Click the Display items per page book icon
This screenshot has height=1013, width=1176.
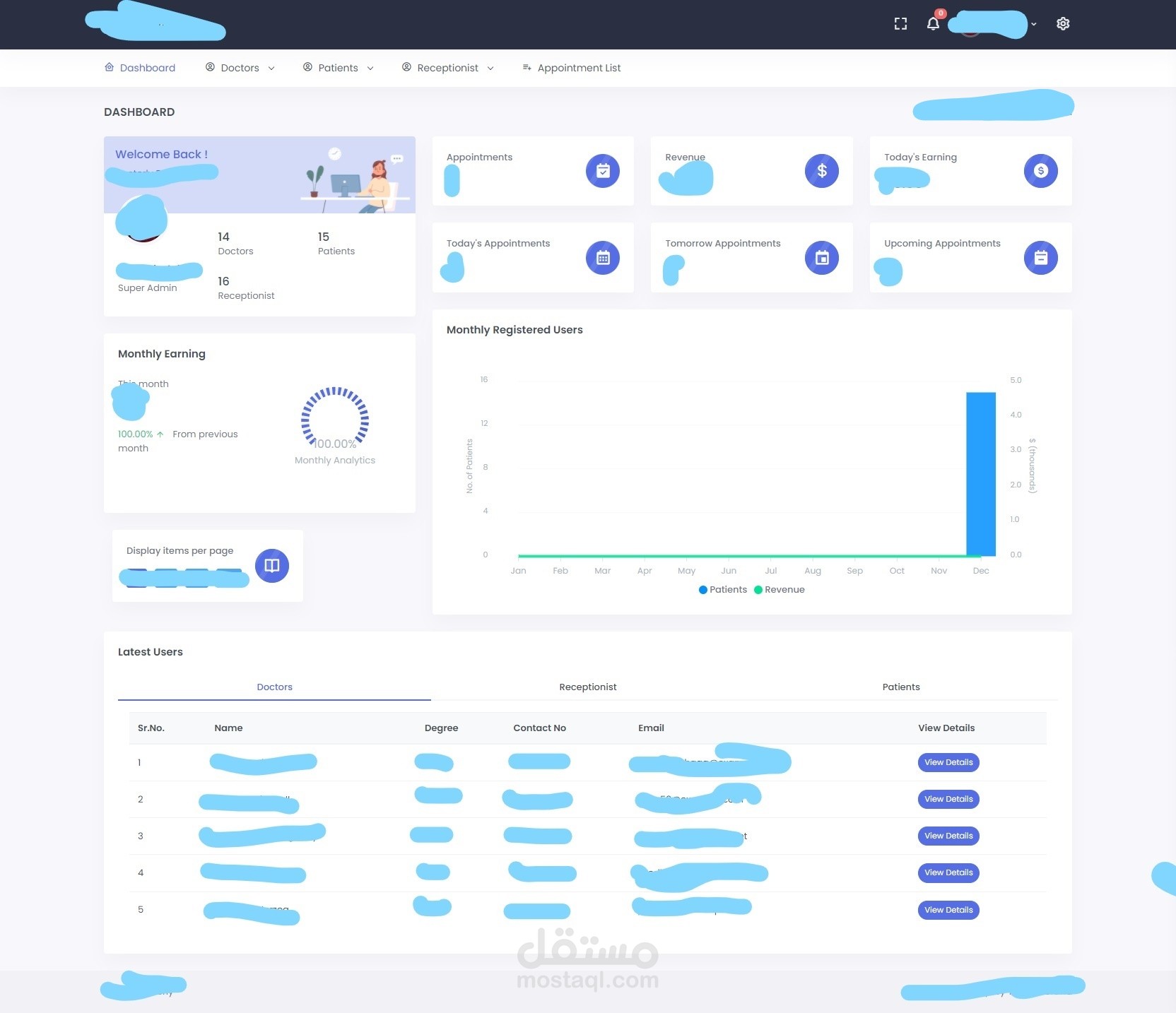(x=272, y=566)
